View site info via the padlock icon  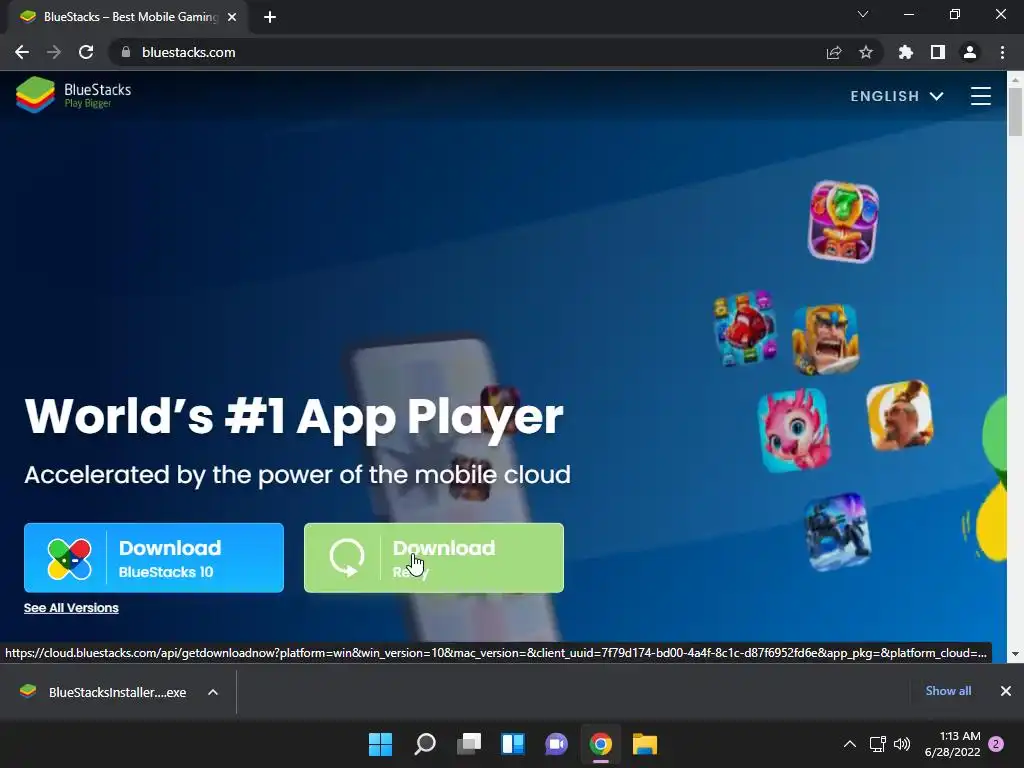(126, 52)
